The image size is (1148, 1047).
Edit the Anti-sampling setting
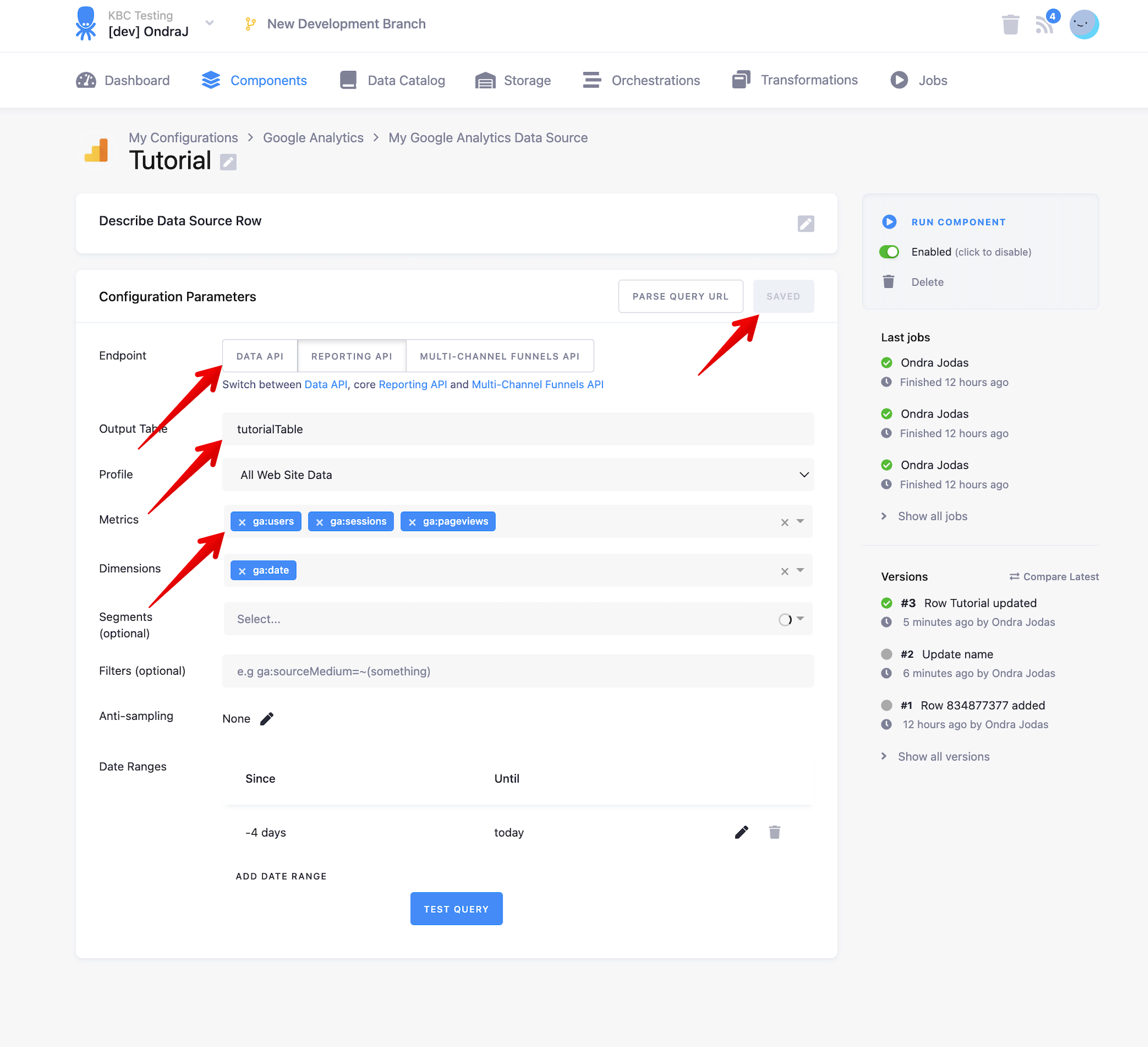click(x=267, y=719)
